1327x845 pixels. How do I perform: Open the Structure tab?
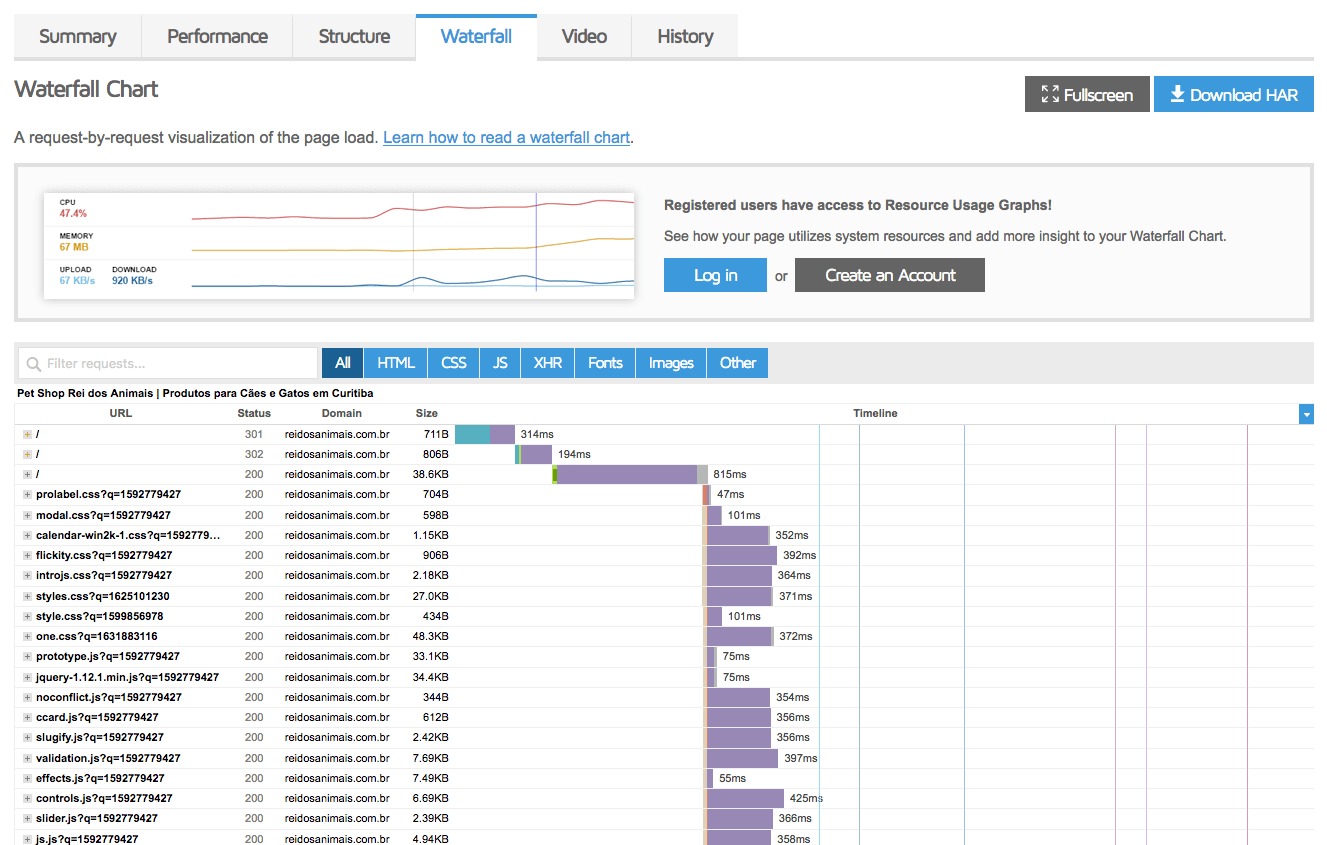[354, 37]
